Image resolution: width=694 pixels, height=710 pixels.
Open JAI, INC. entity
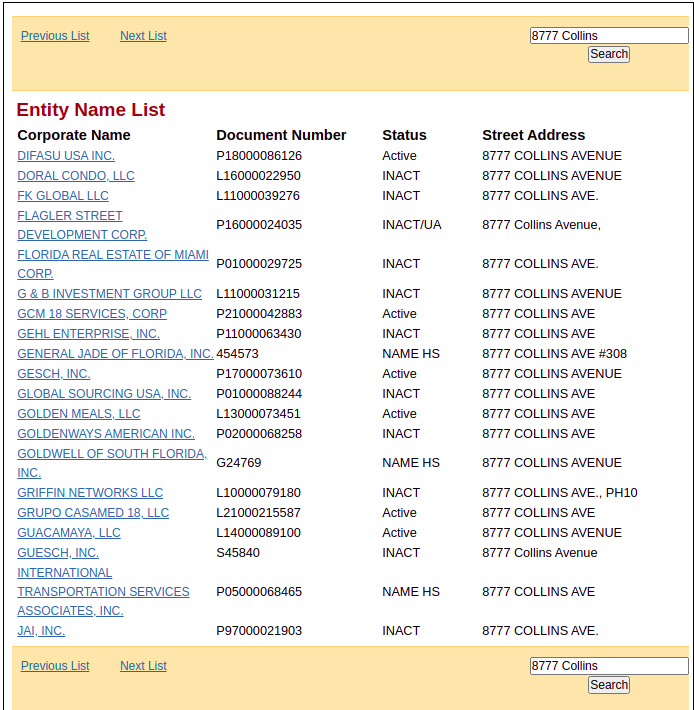pyautogui.click(x=41, y=631)
